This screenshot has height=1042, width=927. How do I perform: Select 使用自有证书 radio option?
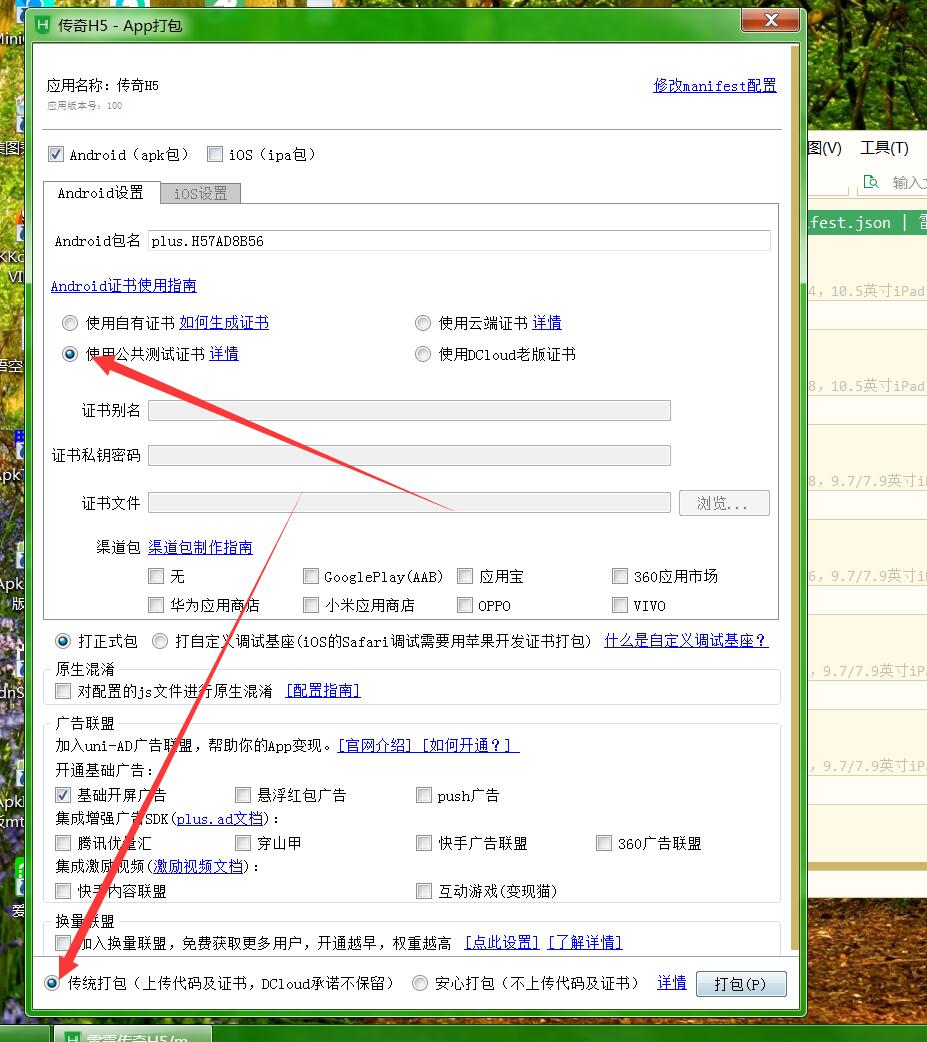point(70,323)
